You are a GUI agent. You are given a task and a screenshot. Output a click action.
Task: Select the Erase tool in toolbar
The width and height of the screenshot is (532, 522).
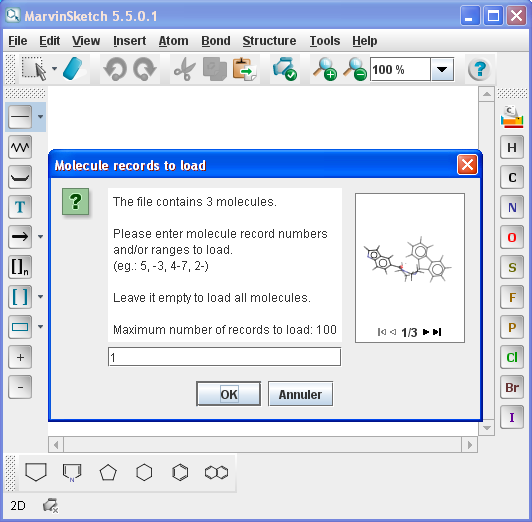(73, 69)
